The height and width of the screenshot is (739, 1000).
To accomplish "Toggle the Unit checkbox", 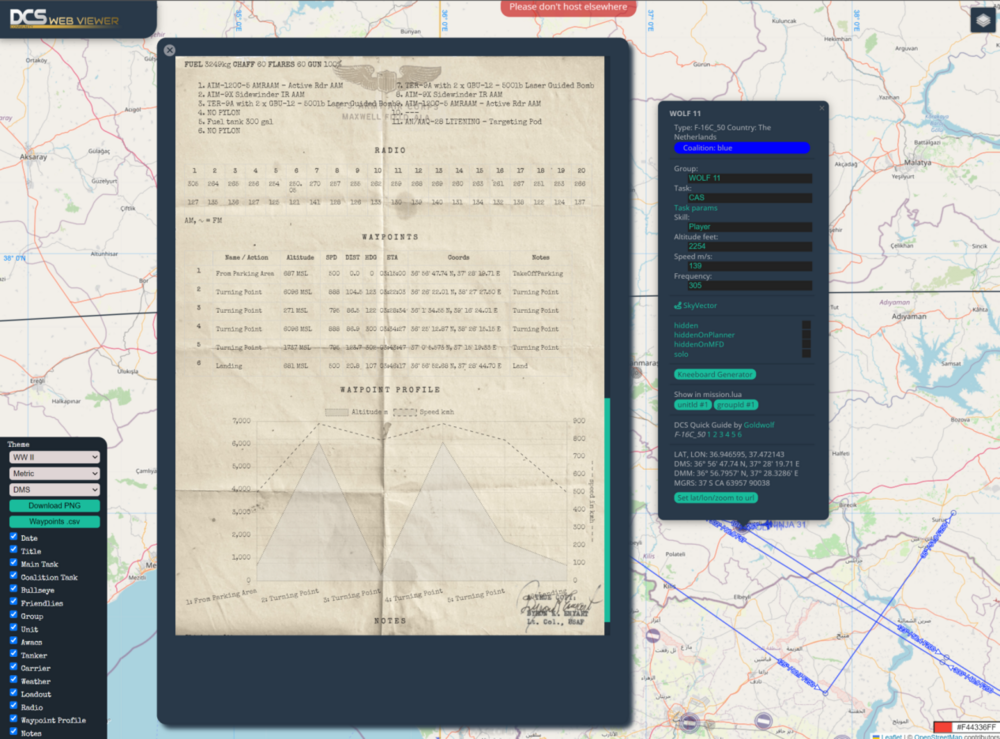I will (x=13, y=627).
